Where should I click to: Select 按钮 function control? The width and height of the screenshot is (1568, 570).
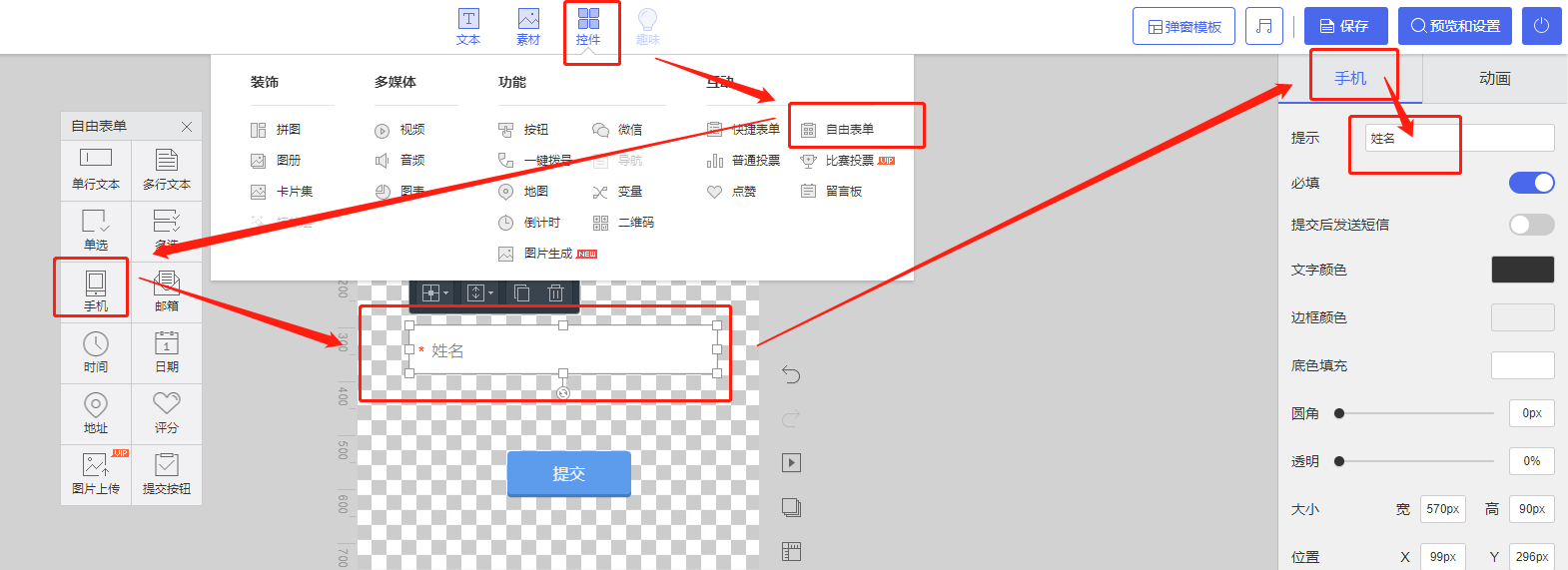coord(523,130)
